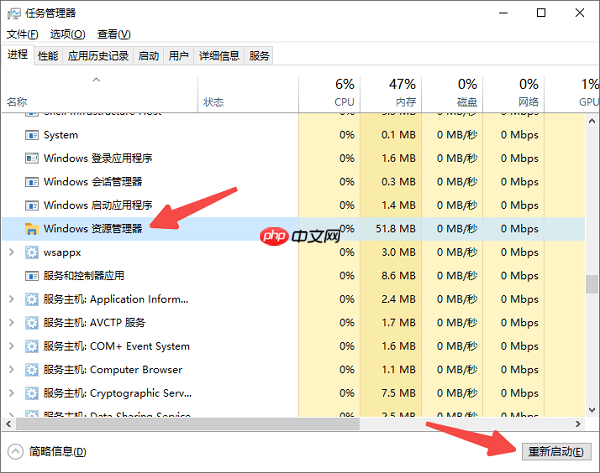
Task: Click the COM+ Event System gear icon
Action: coord(32,346)
